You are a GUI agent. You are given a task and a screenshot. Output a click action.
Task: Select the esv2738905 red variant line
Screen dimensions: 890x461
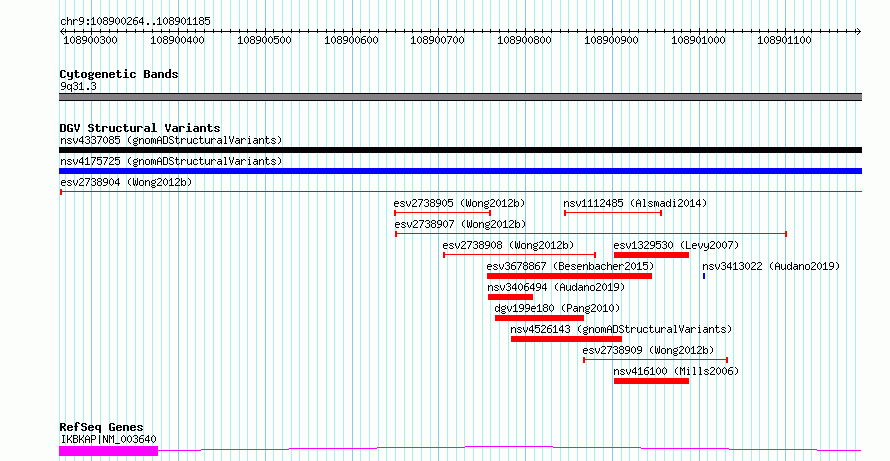[442, 213]
